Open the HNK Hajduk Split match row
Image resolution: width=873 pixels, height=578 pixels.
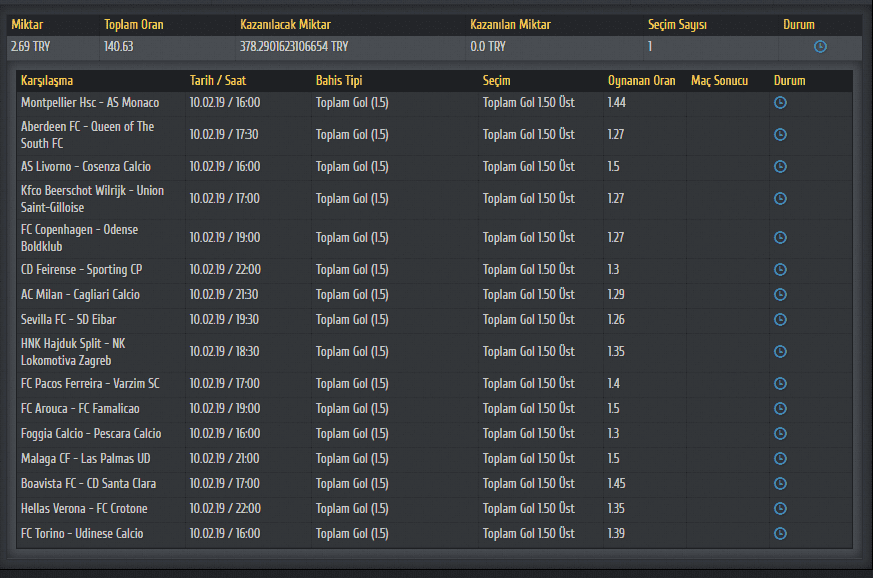tap(434, 352)
